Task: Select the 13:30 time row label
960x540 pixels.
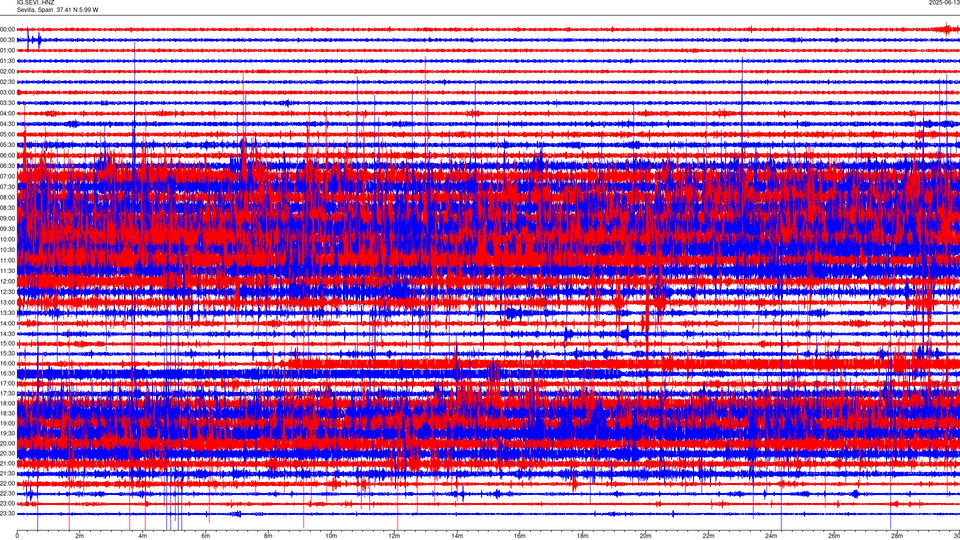Action: 7,313
